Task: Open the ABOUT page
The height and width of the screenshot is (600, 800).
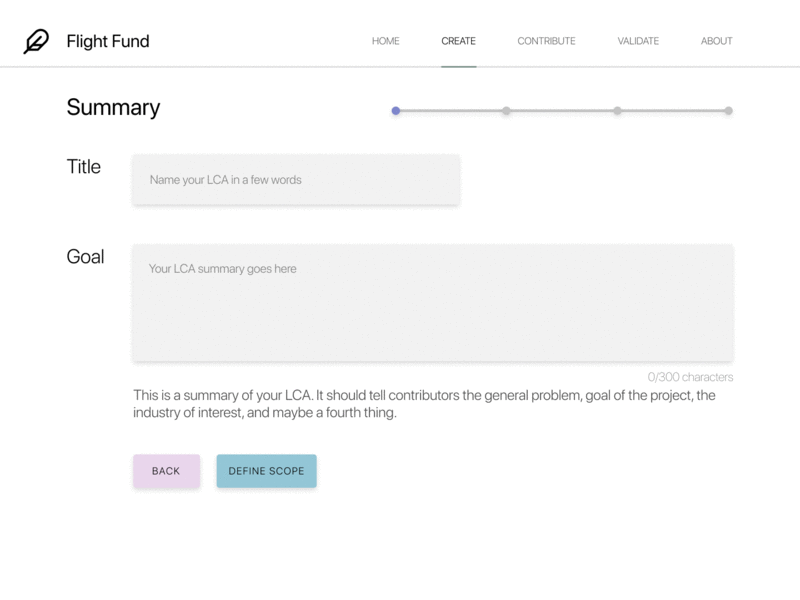Action: point(716,41)
